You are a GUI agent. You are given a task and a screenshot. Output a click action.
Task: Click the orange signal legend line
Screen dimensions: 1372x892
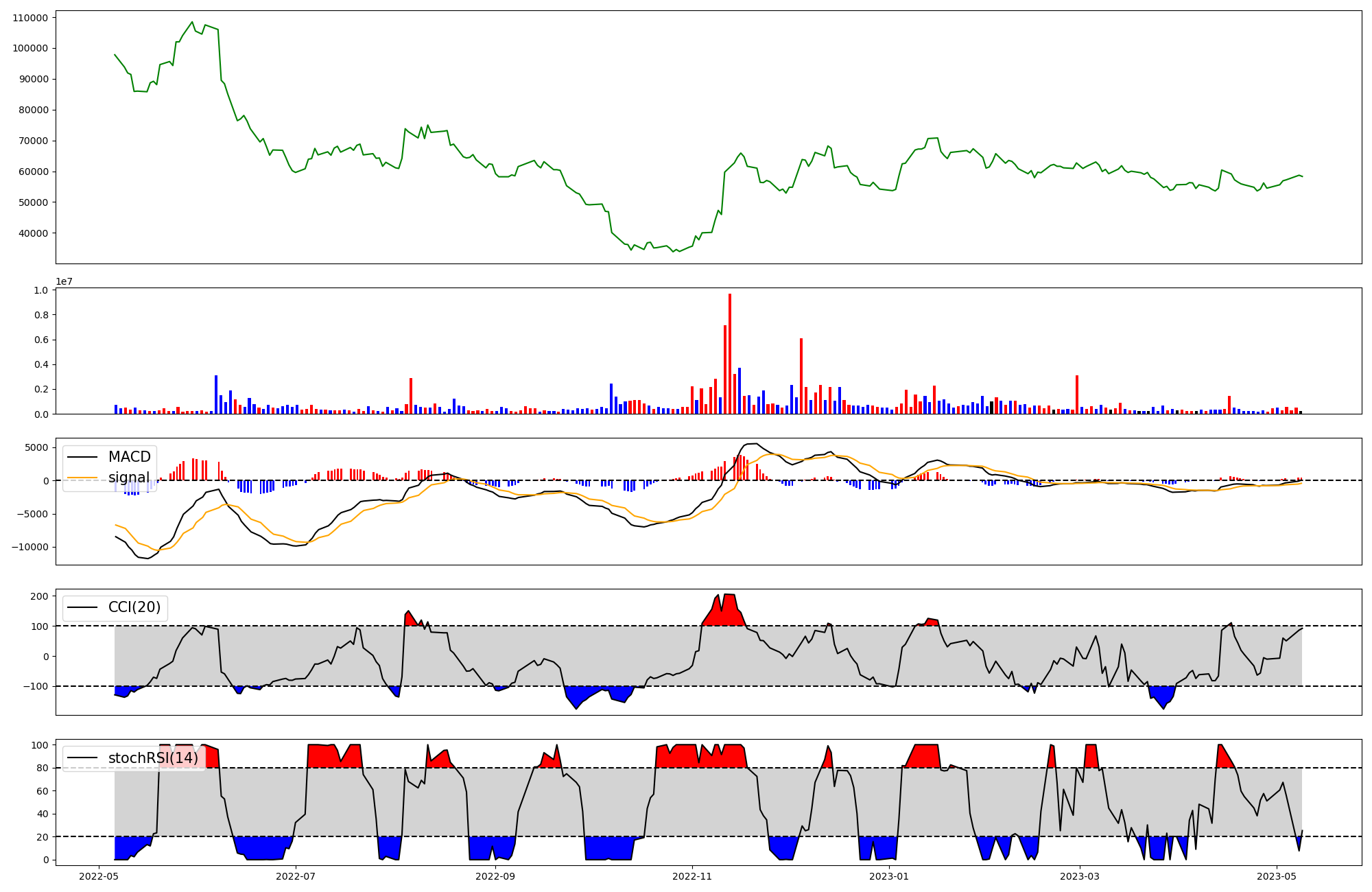[82, 478]
